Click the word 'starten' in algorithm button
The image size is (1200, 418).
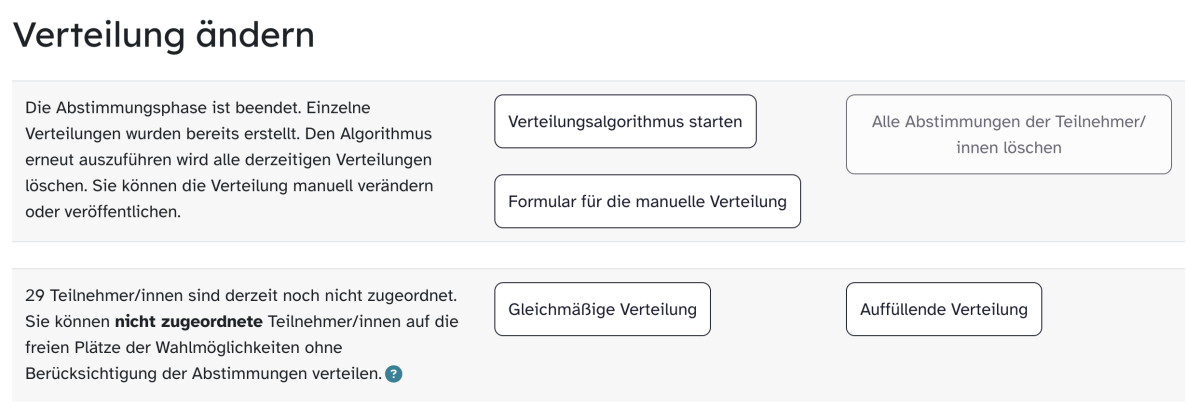[714, 122]
